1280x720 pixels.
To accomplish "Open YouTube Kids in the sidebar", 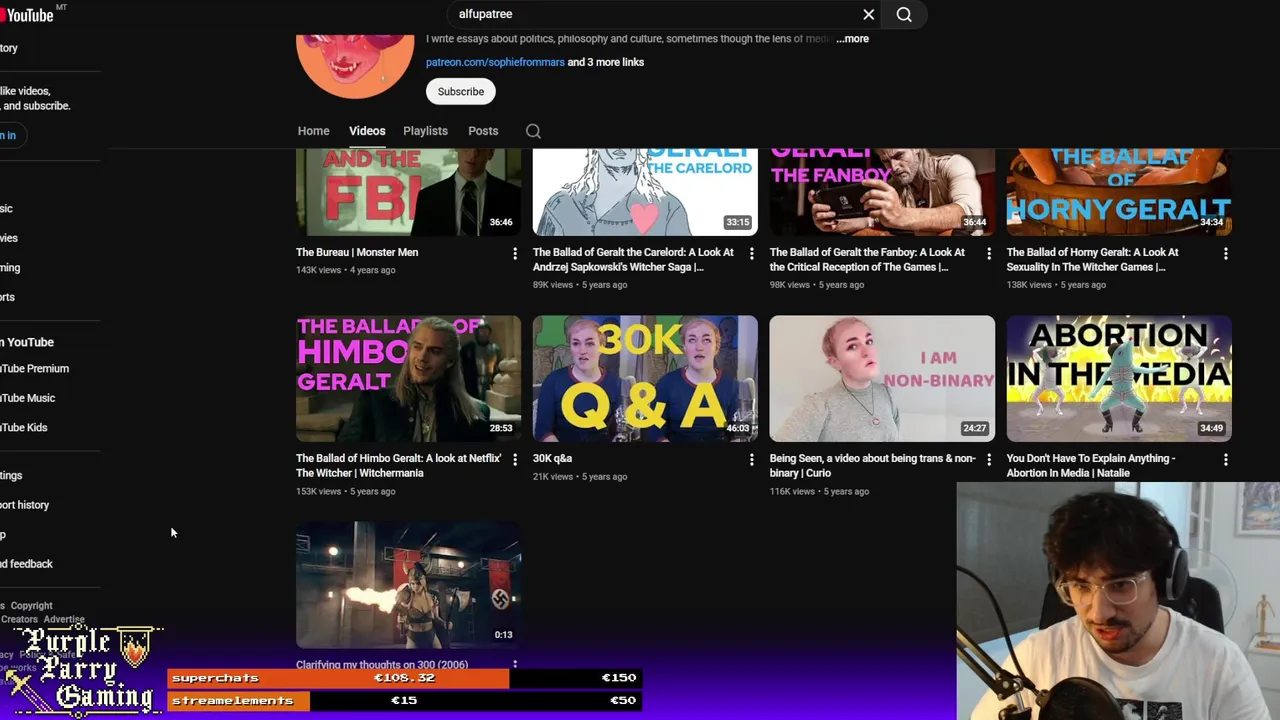I will 23,427.
